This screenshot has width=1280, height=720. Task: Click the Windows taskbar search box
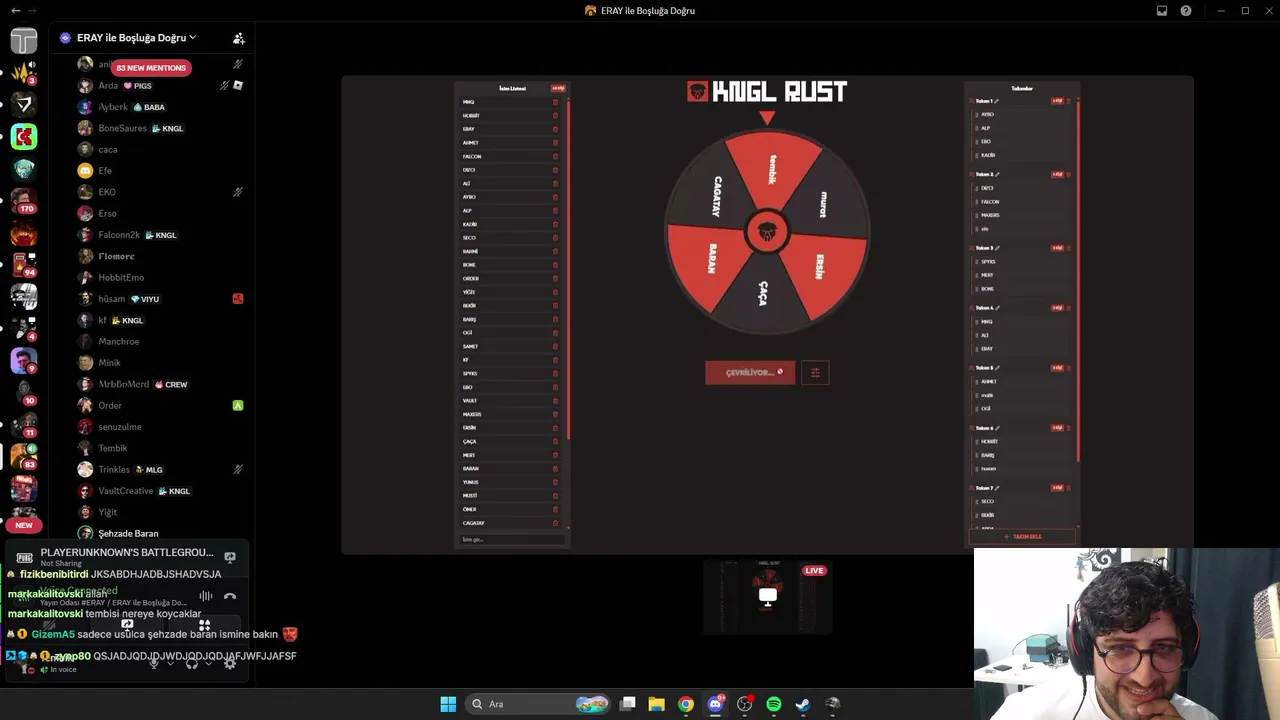pyautogui.click(x=539, y=704)
